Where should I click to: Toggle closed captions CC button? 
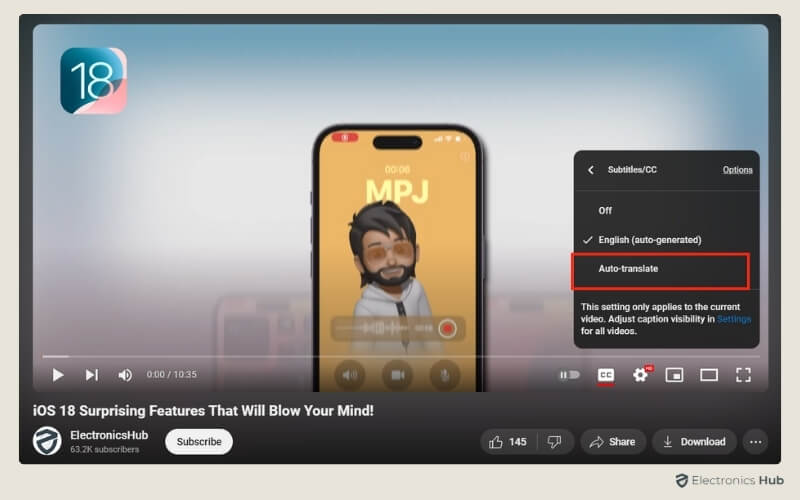tap(606, 376)
